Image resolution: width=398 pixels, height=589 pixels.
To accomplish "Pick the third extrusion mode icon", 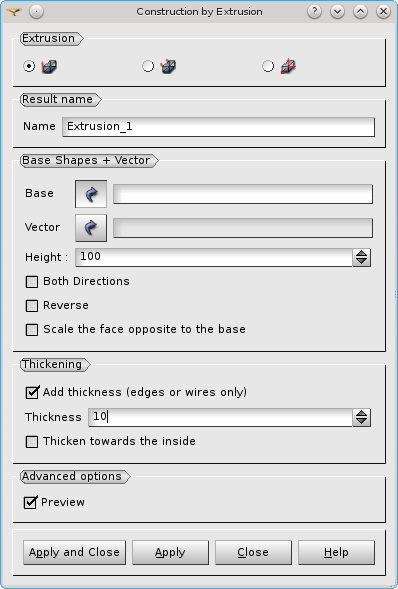I will pyautogui.click(x=288, y=67).
